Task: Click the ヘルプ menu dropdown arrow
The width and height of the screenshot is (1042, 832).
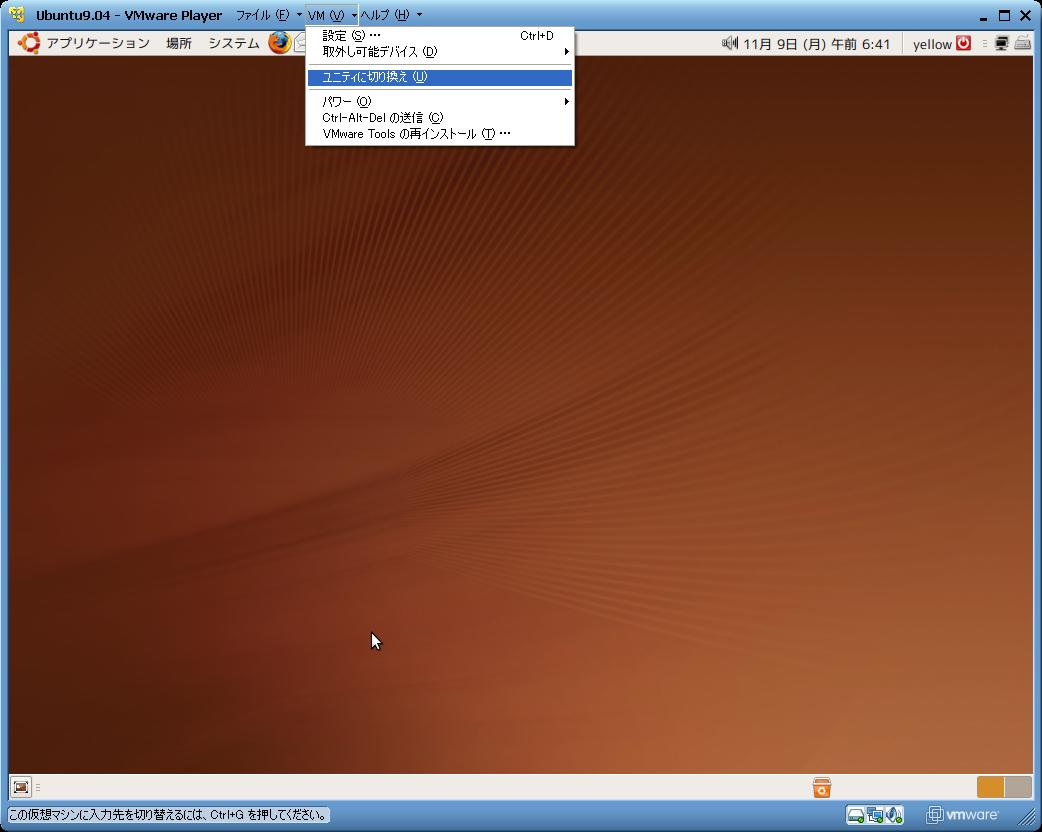Action: pyautogui.click(x=419, y=15)
